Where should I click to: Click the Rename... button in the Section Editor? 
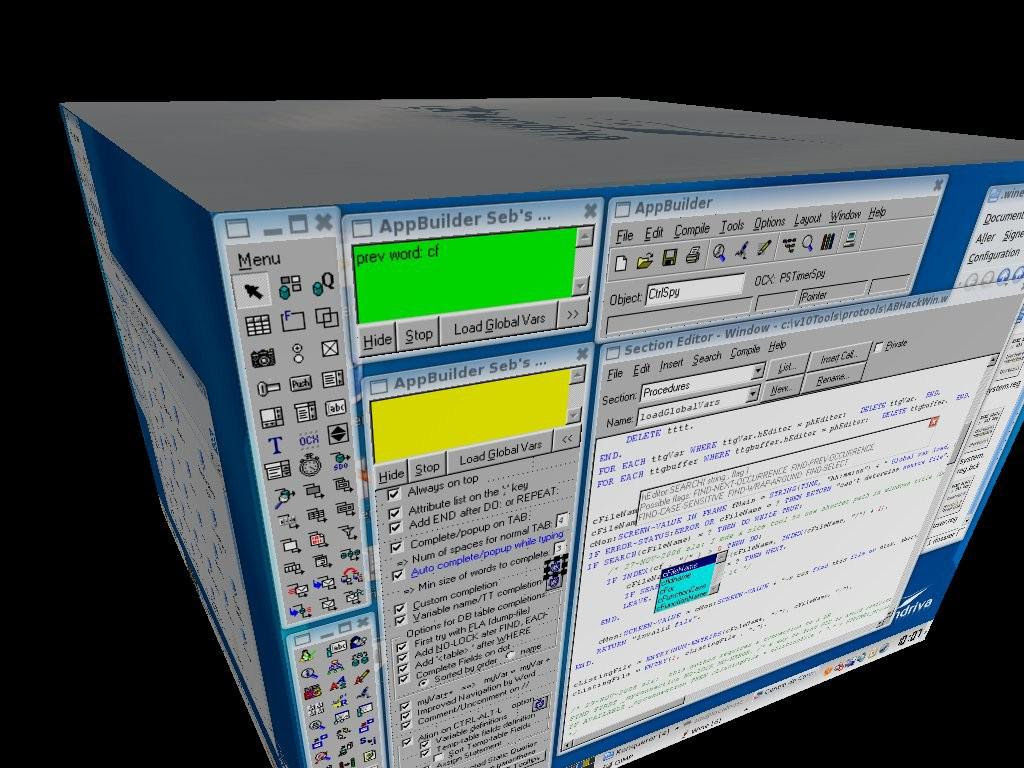pyautogui.click(x=832, y=379)
